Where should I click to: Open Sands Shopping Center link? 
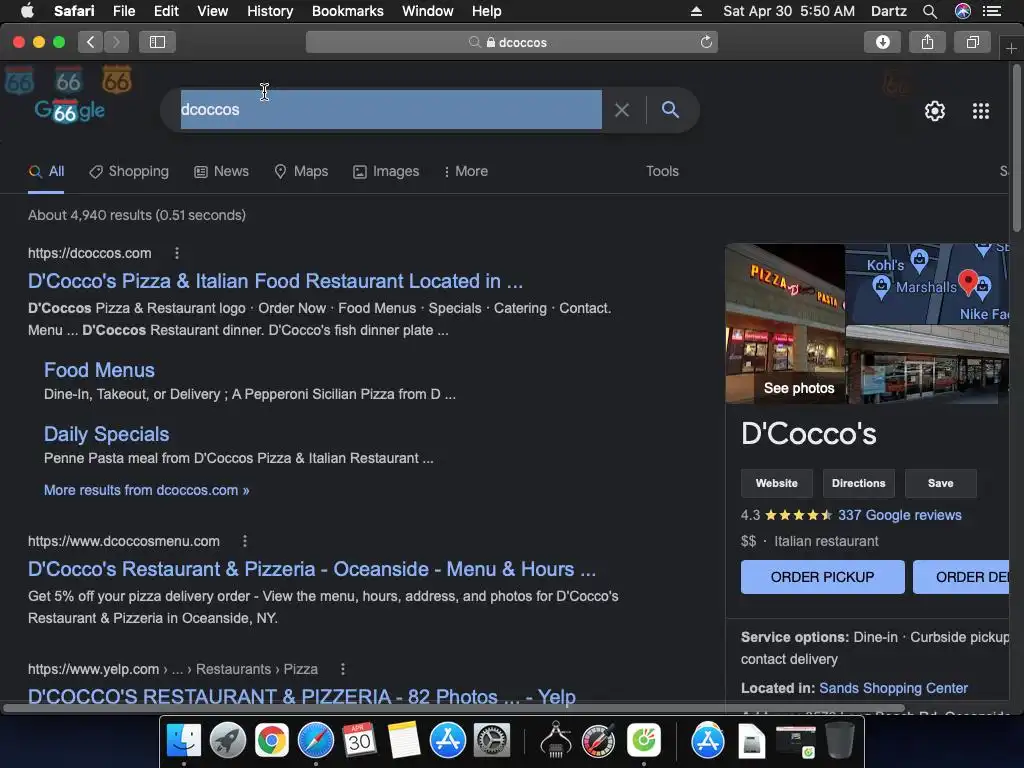pyautogui.click(x=893, y=688)
